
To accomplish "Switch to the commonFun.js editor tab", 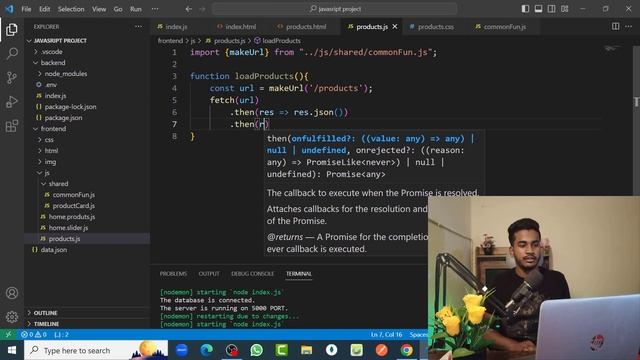I will pyautogui.click(x=505, y=27).
